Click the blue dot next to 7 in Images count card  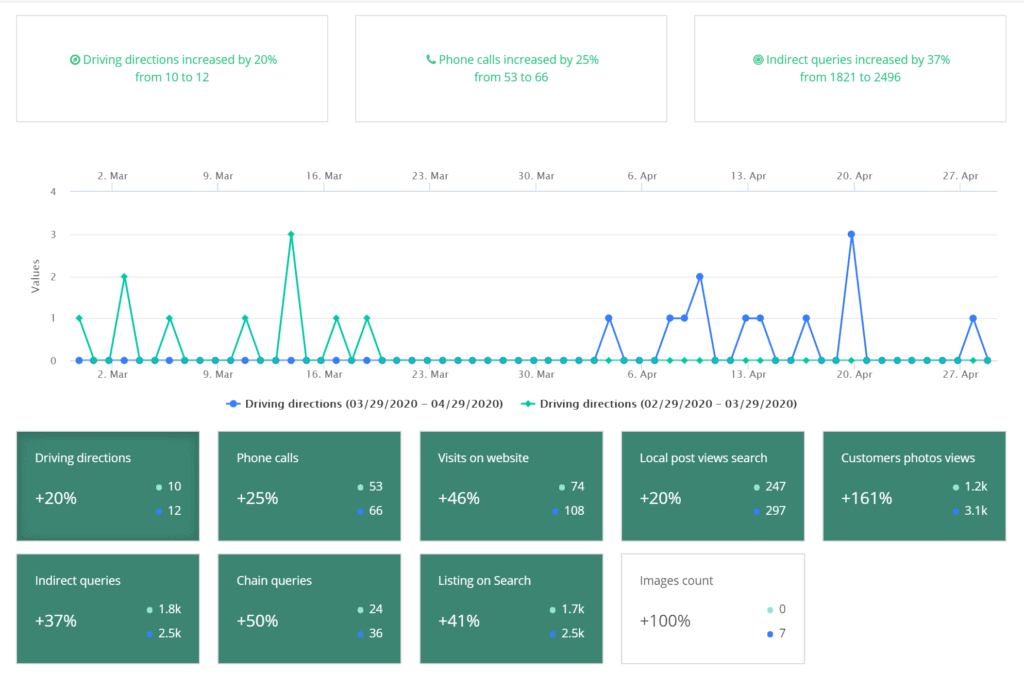[770, 634]
